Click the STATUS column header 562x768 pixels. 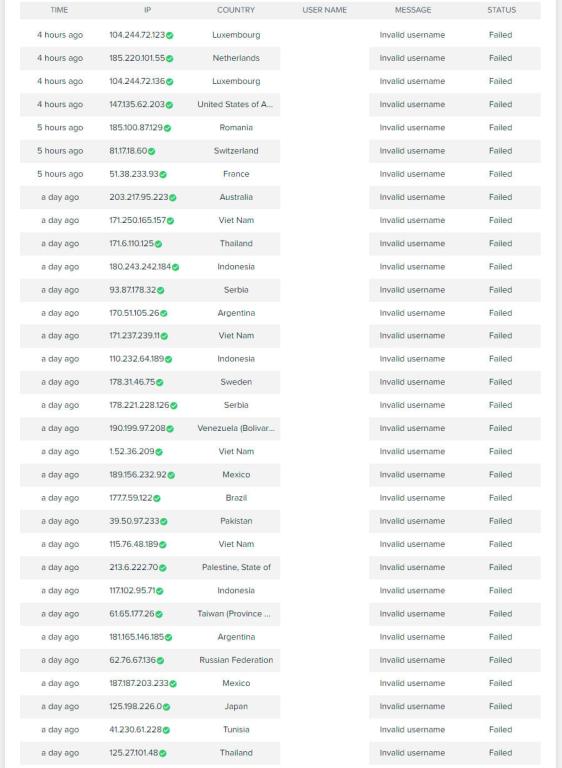pyautogui.click(x=501, y=10)
